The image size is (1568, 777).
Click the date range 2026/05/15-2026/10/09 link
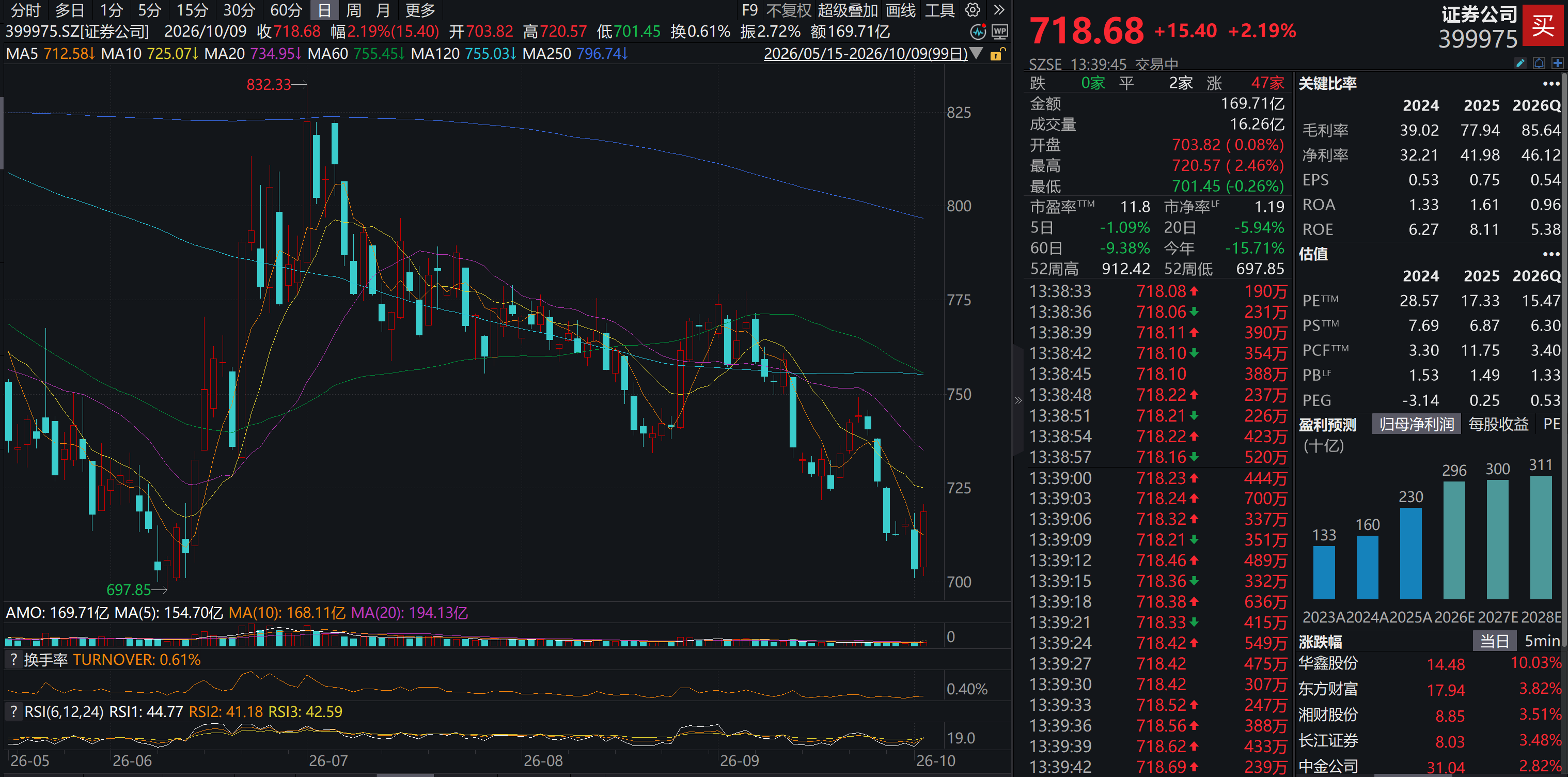(866, 54)
